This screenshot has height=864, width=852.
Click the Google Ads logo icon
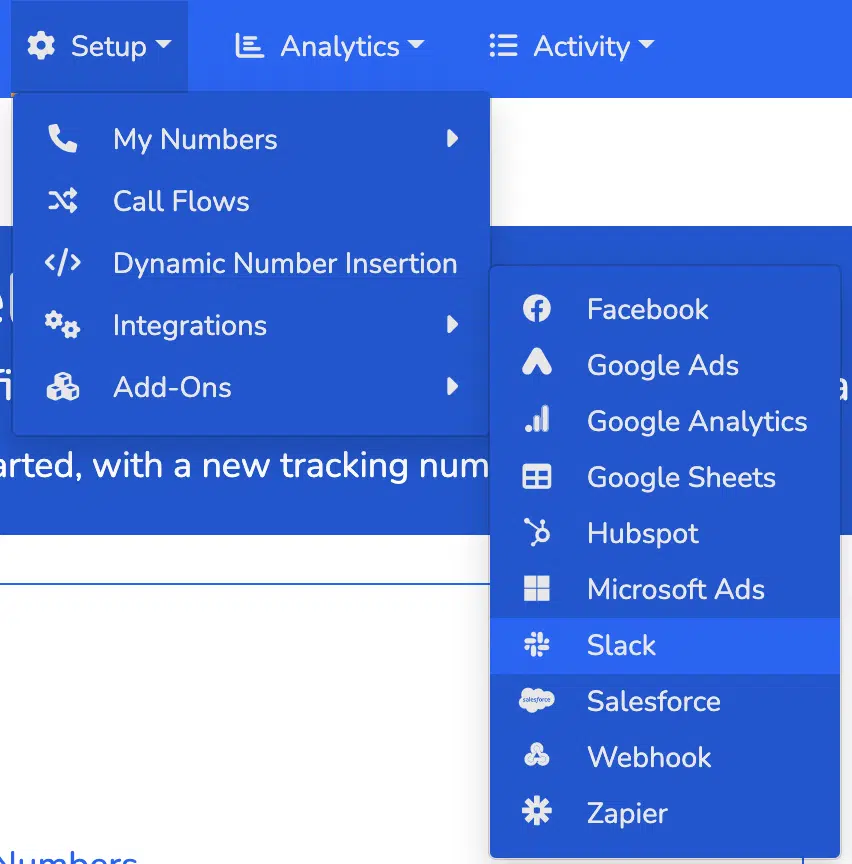click(537, 362)
